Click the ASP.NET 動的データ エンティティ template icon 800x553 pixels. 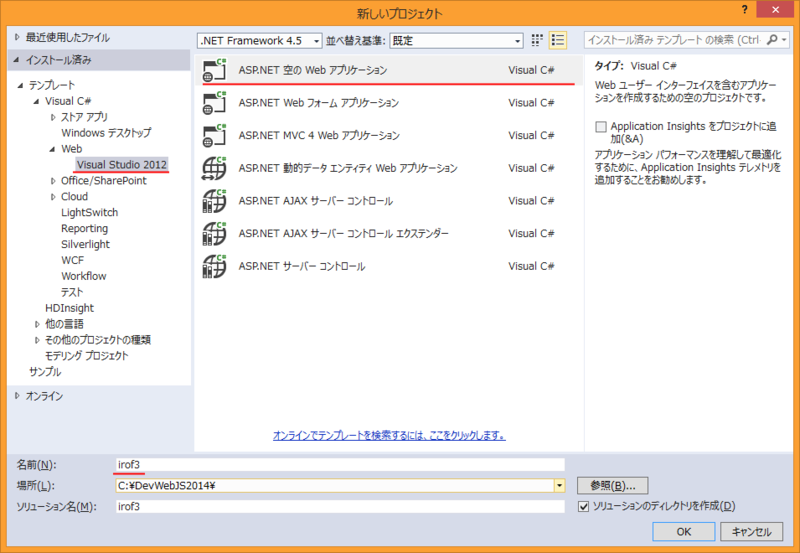pyautogui.click(x=214, y=168)
